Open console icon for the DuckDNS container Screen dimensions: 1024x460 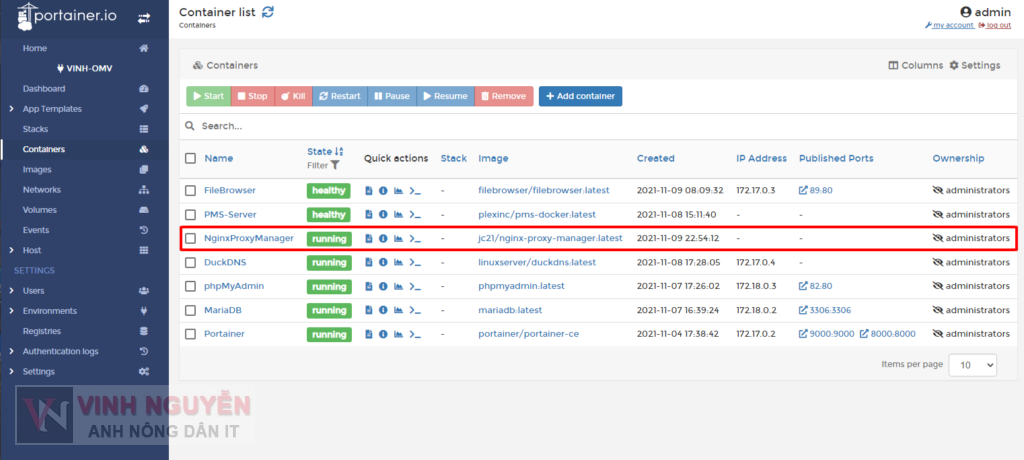pyautogui.click(x=415, y=263)
